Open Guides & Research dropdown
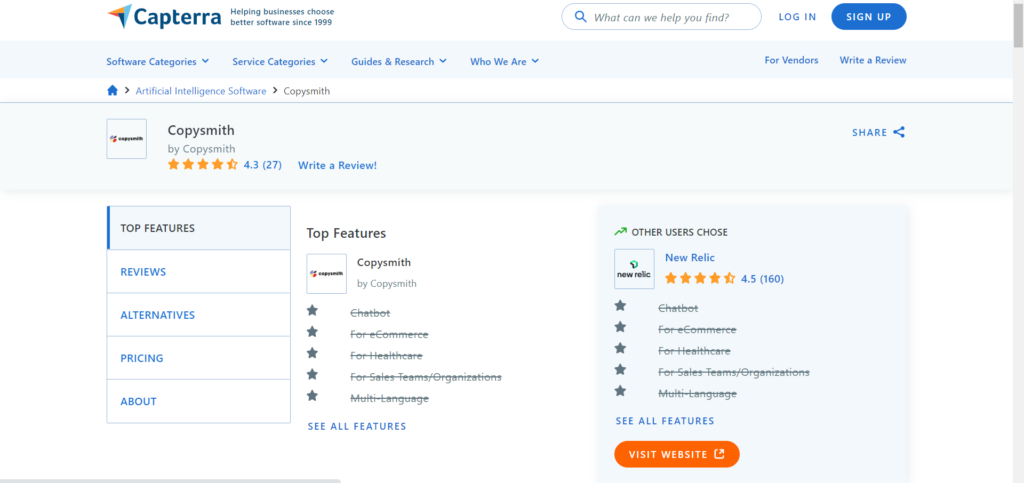 (x=399, y=61)
